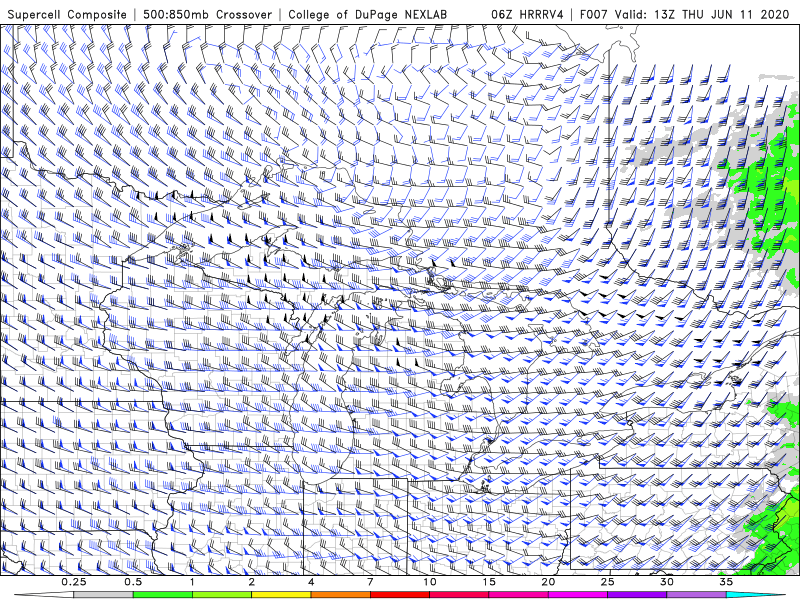This screenshot has height=600, width=800.
Task: Click the 10 label on the color scale
Action: coord(430,582)
